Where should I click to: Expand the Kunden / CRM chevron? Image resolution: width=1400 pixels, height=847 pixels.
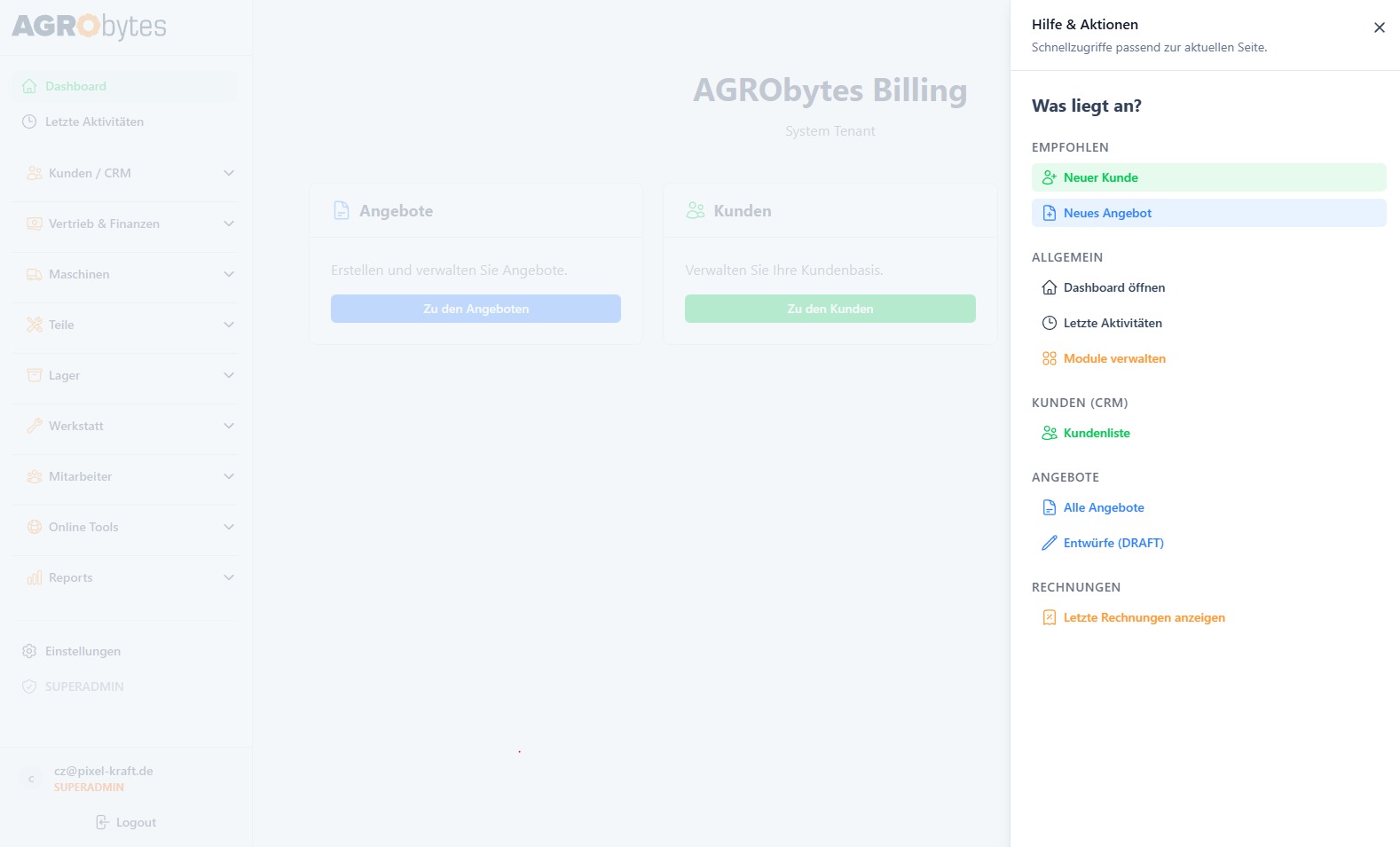229,173
